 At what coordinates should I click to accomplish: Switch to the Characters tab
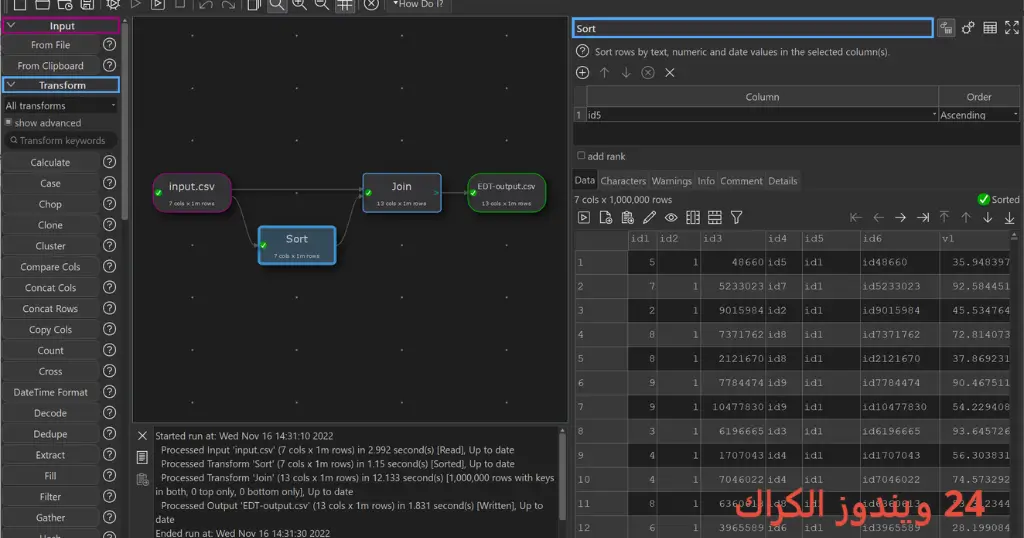click(623, 181)
